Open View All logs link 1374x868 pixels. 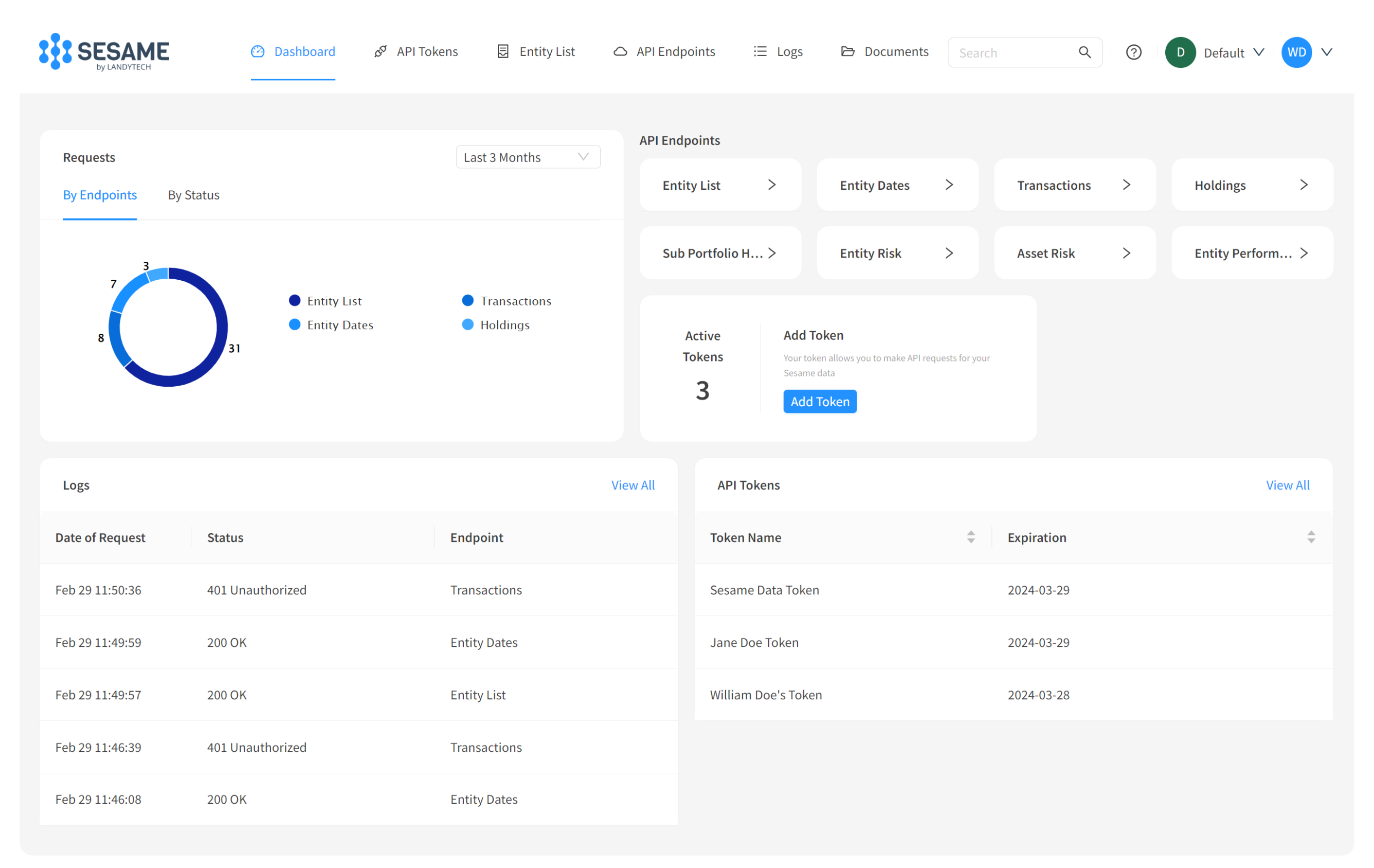click(x=633, y=484)
